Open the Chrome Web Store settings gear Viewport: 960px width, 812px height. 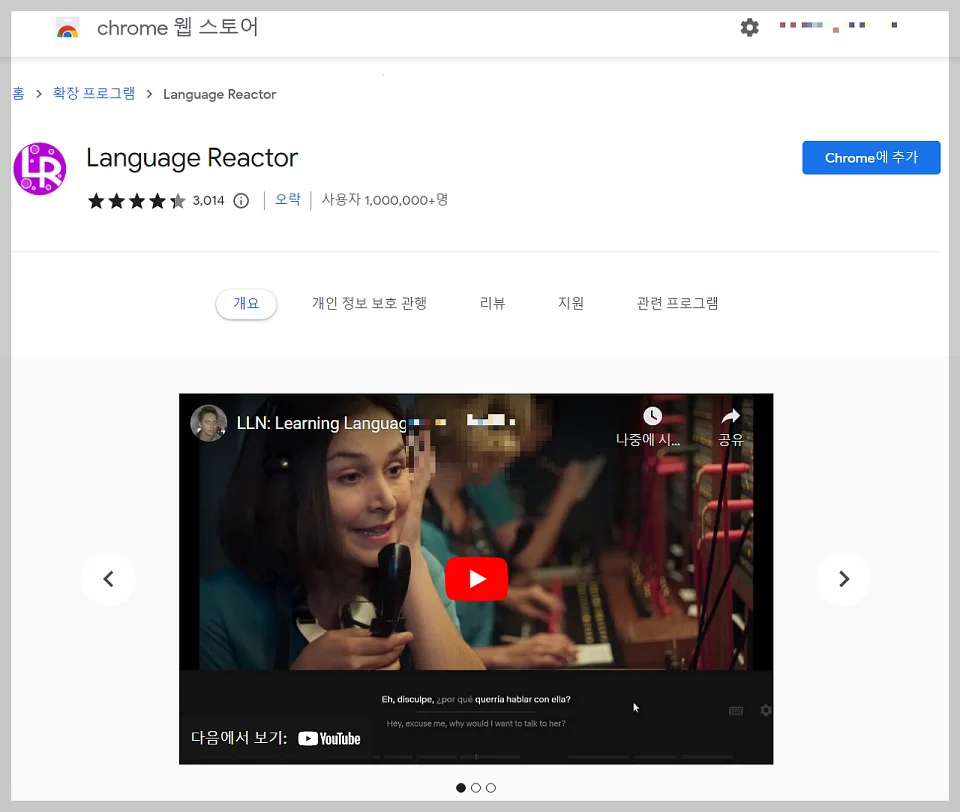click(749, 27)
